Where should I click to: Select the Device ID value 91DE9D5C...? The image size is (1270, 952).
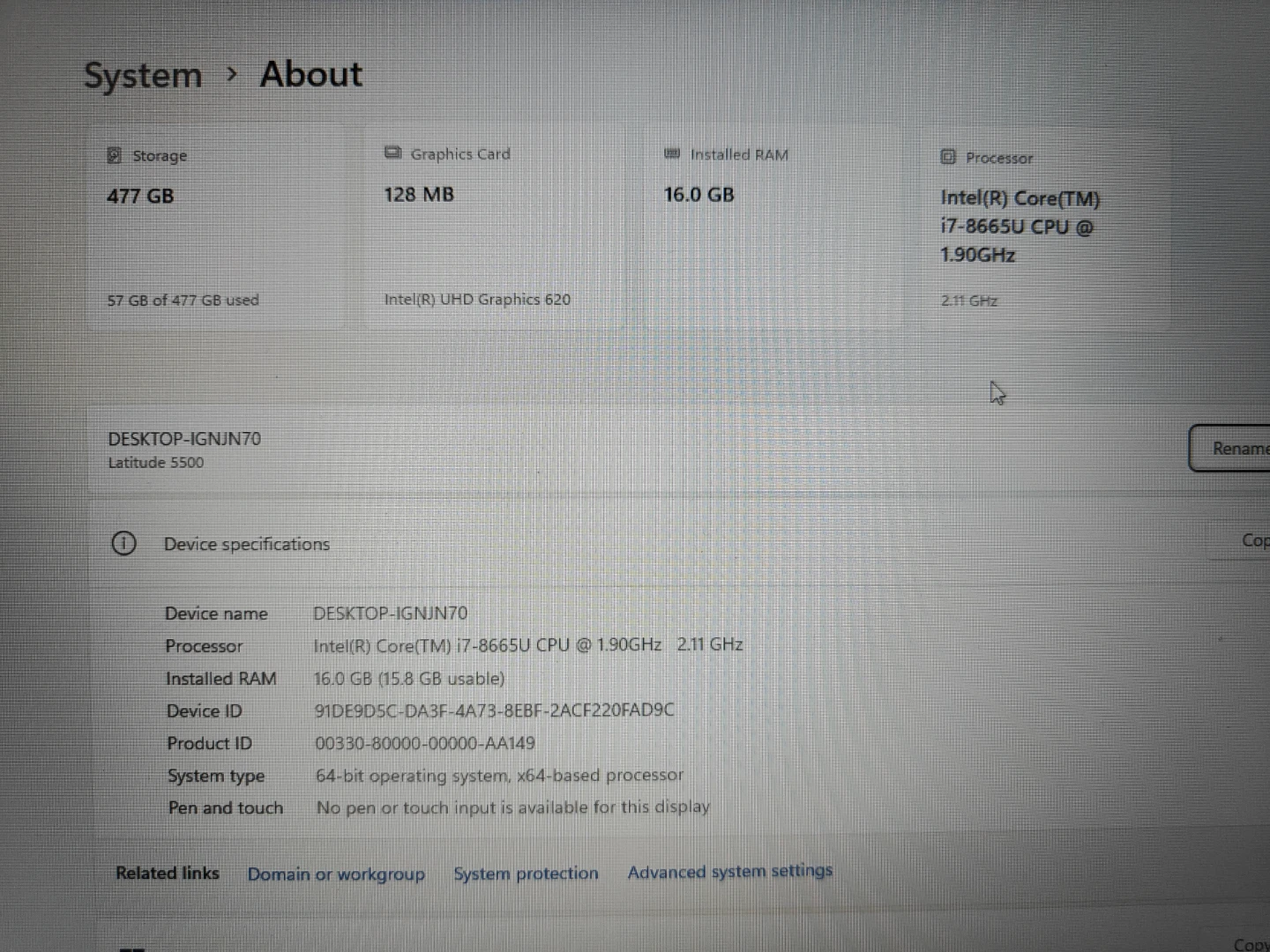point(495,710)
